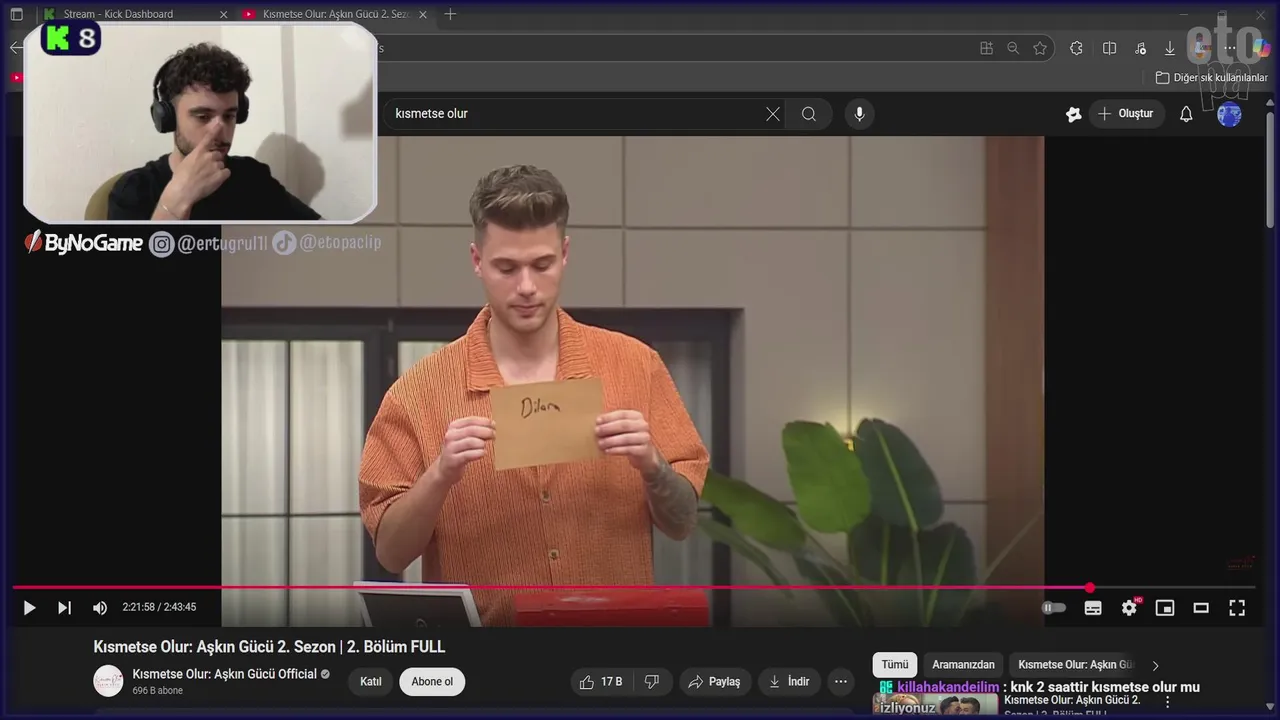Open the browser extensions puzzle icon
This screenshot has width=1280, height=720.
[1076, 48]
